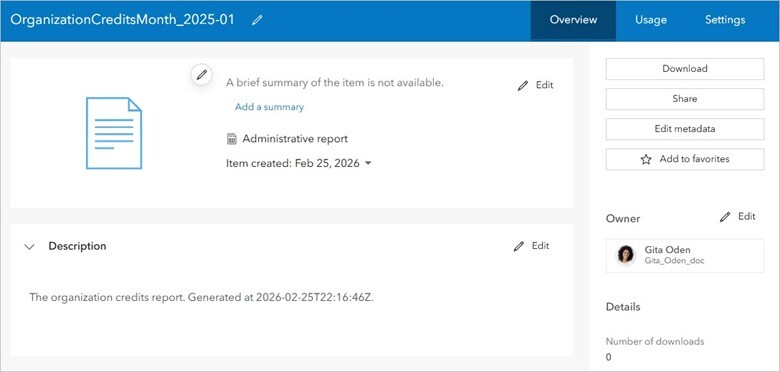Click the Administrative report label
Image resolution: width=780 pixels, height=372 pixels.
pos(295,139)
